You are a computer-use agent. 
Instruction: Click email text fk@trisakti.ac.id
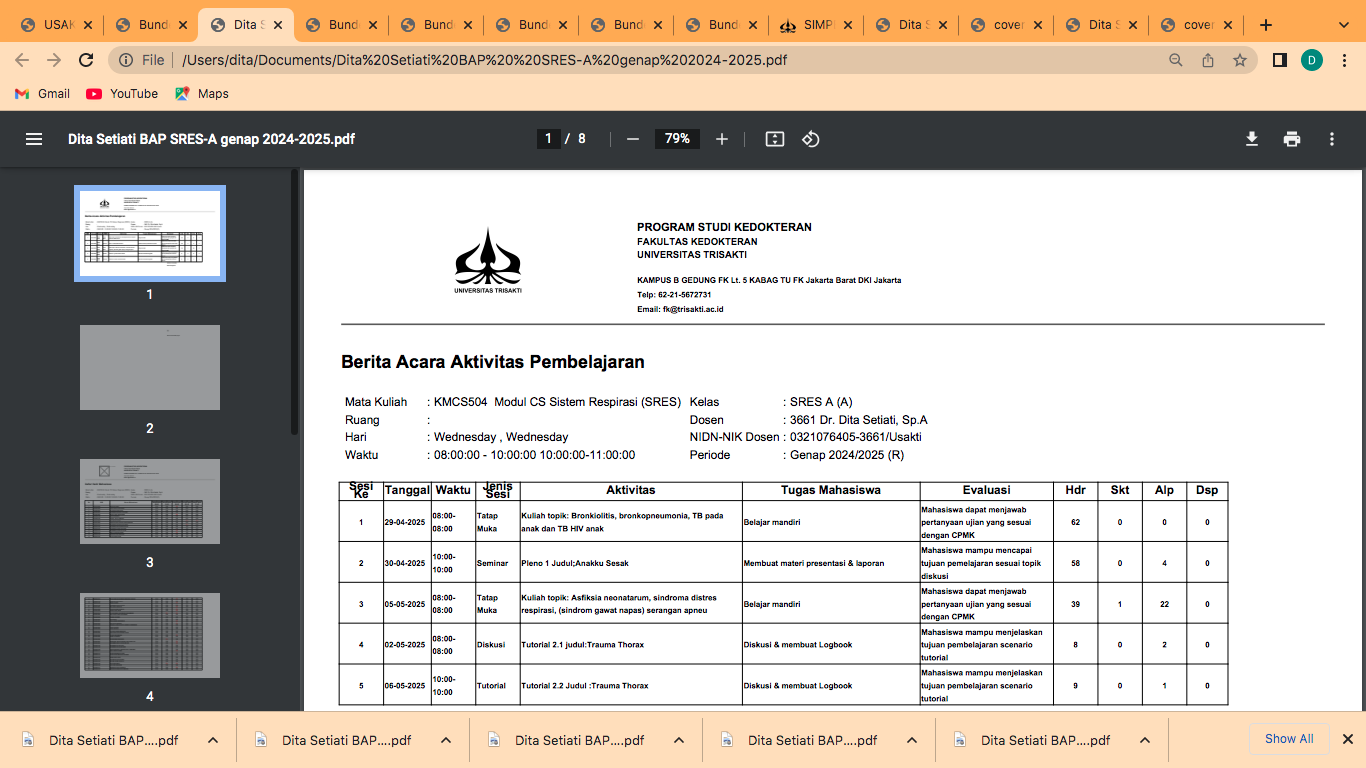coord(693,310)
